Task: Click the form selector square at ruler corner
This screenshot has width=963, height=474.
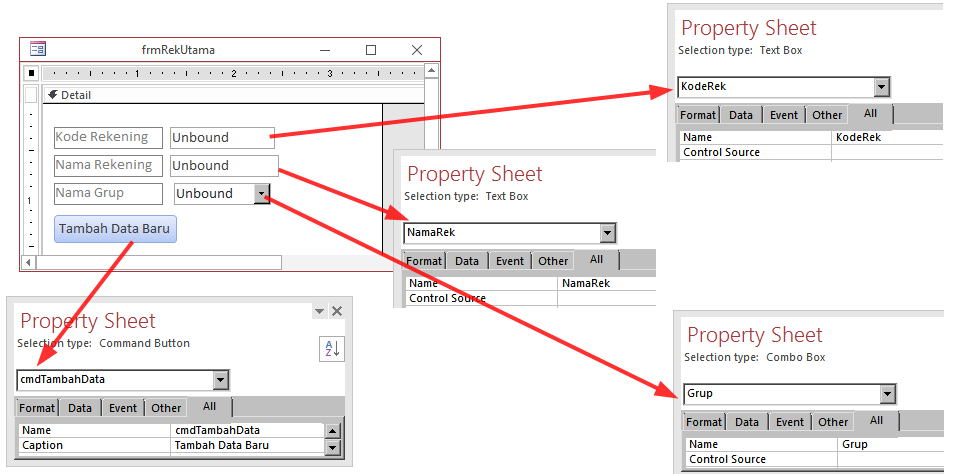Action: pyautogui.click(x=32, y=73)
